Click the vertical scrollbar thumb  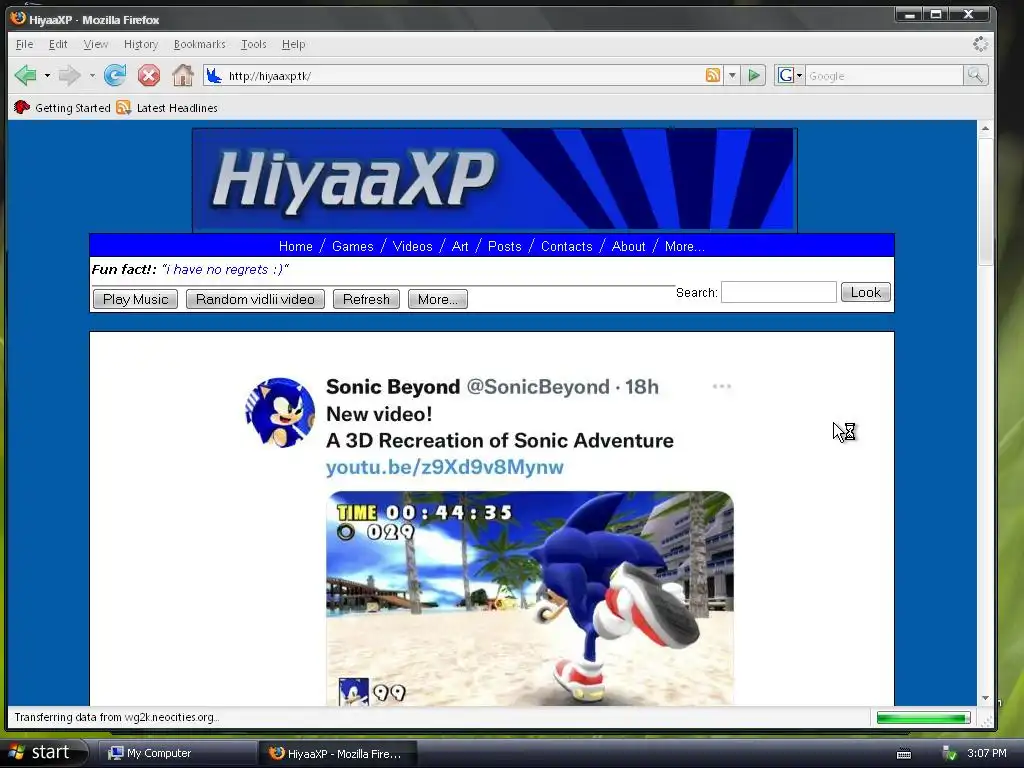point(985,200)
